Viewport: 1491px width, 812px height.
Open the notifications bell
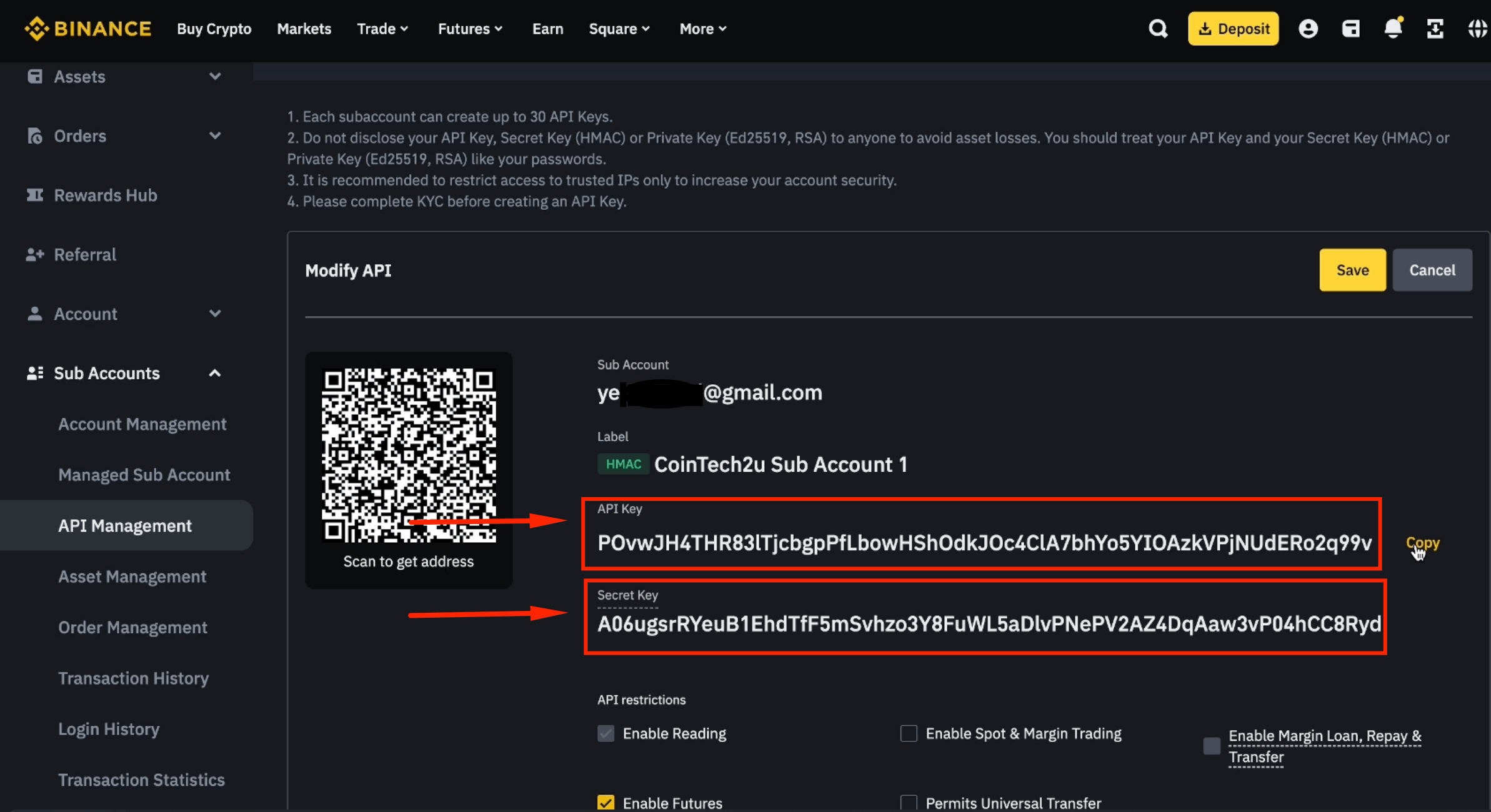pos(1393,29)
